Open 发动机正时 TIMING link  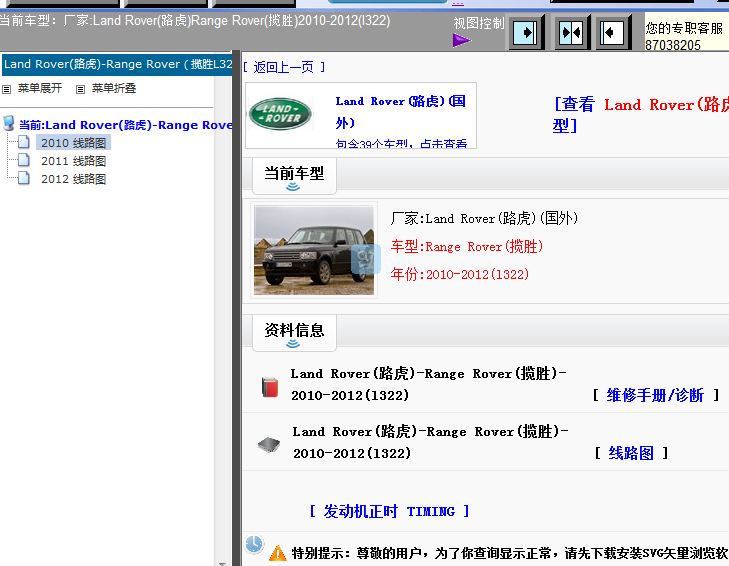[389, 512]
